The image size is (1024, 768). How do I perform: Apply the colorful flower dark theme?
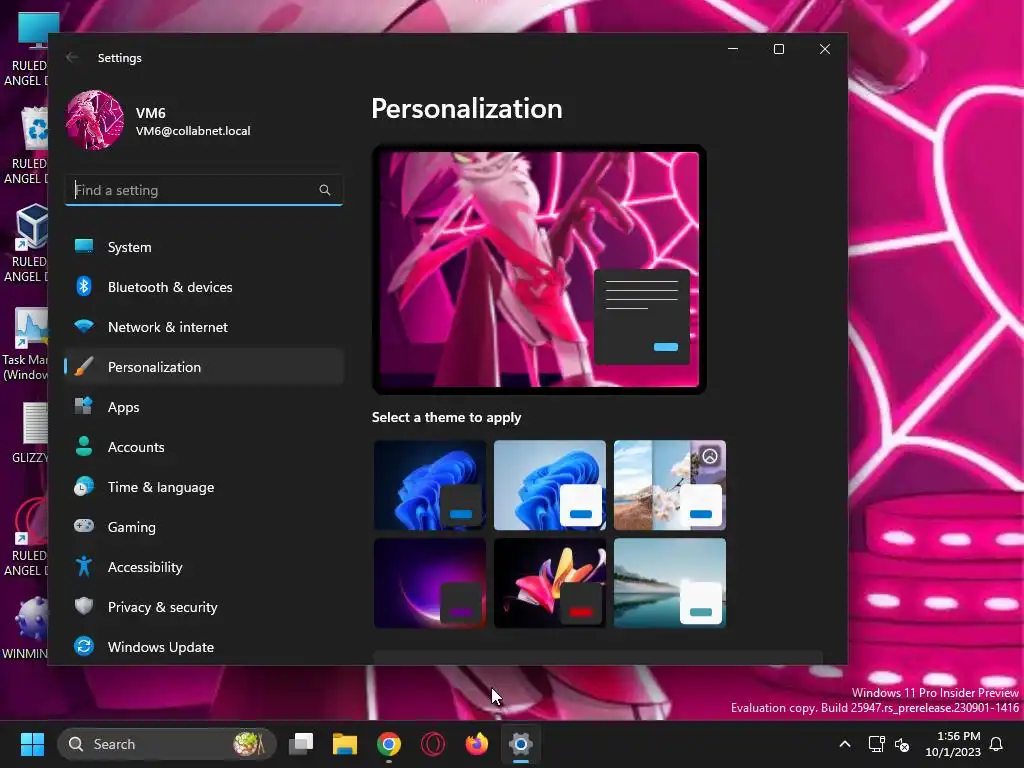(x=550, y=583)
